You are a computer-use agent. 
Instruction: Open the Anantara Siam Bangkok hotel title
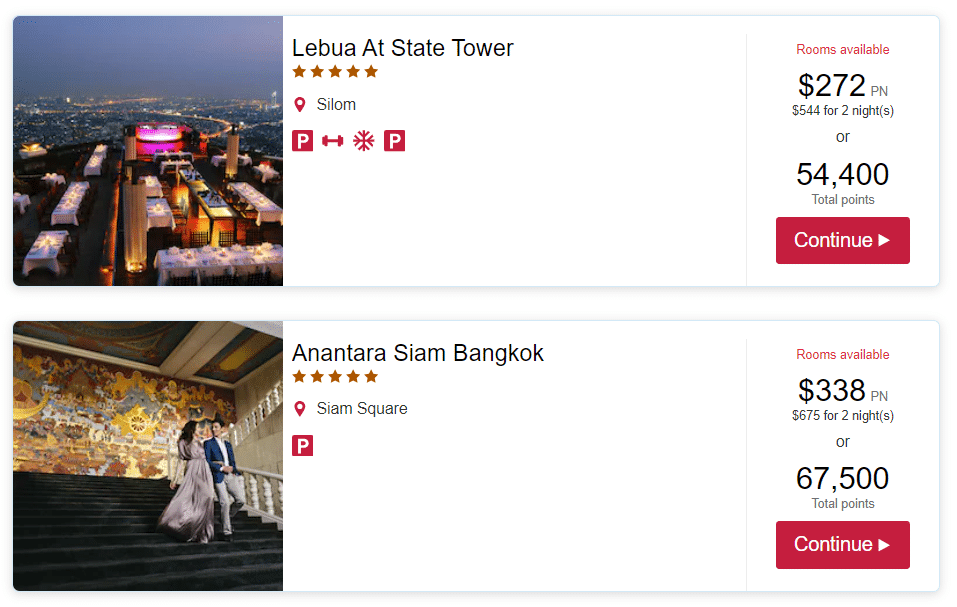point(418,353)
